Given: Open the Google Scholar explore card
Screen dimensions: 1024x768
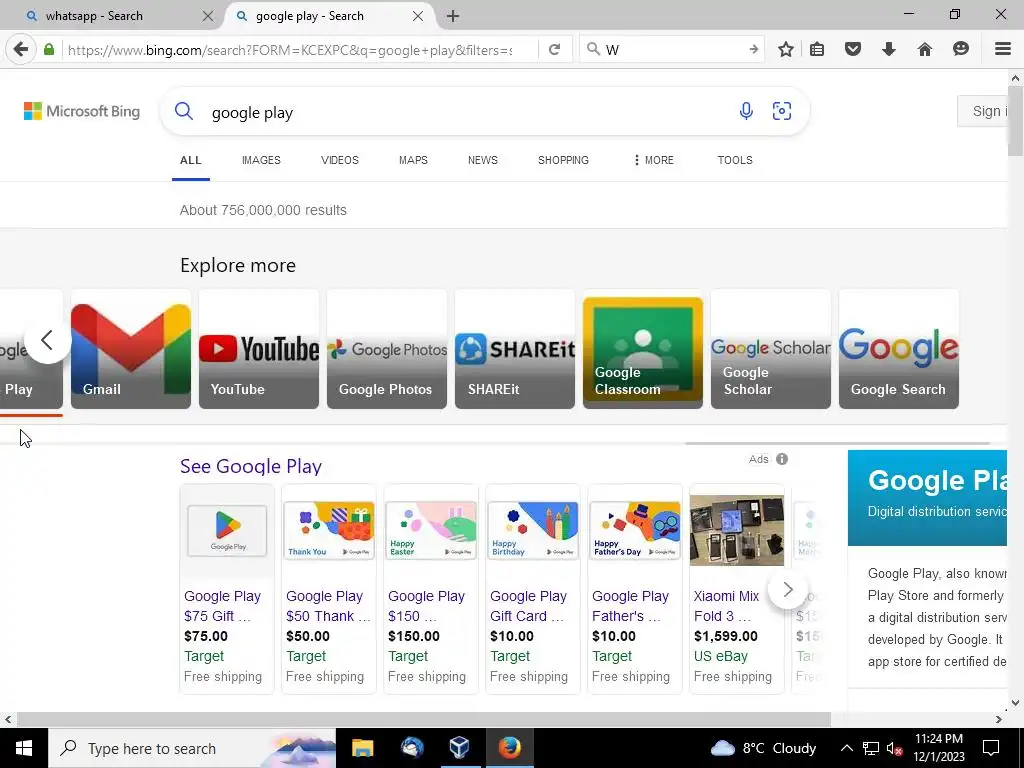Looking at the screenshot, I should pos(771,349).
